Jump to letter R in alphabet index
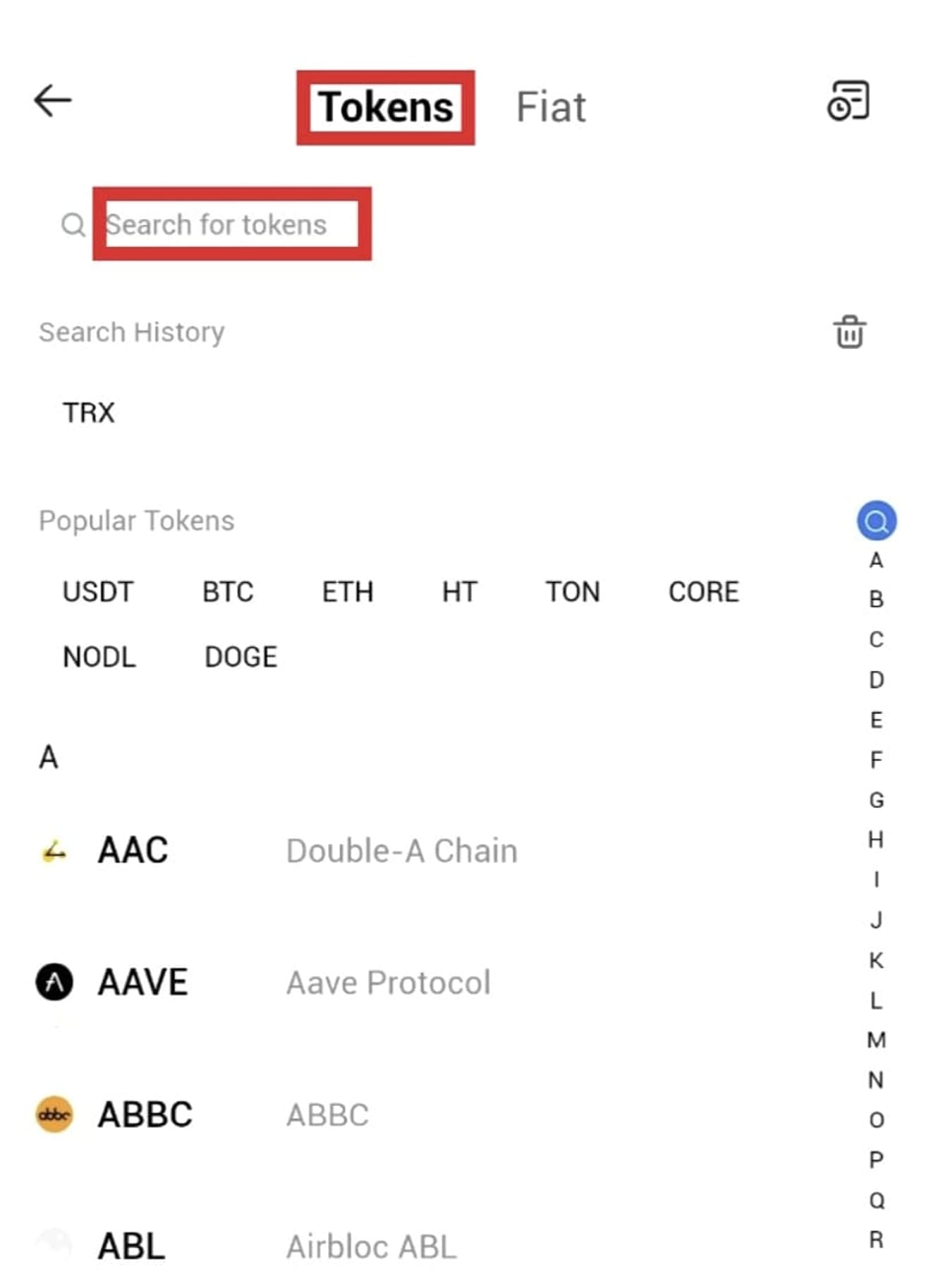This screenshot has height=1288, width=931. pyautogui.click(x=876, y=1239)
